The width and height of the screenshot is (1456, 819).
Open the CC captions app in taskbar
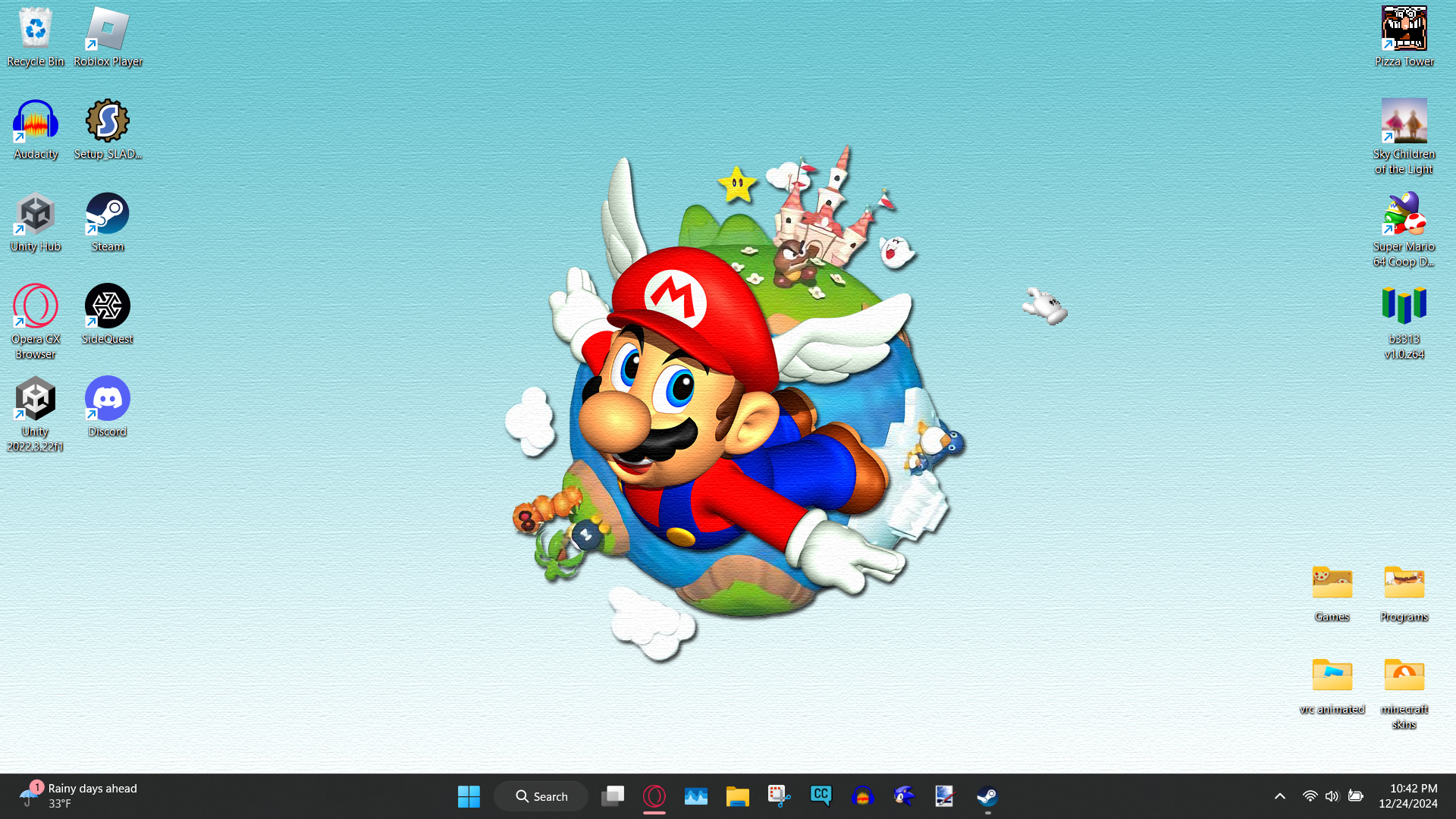[821, 796]
